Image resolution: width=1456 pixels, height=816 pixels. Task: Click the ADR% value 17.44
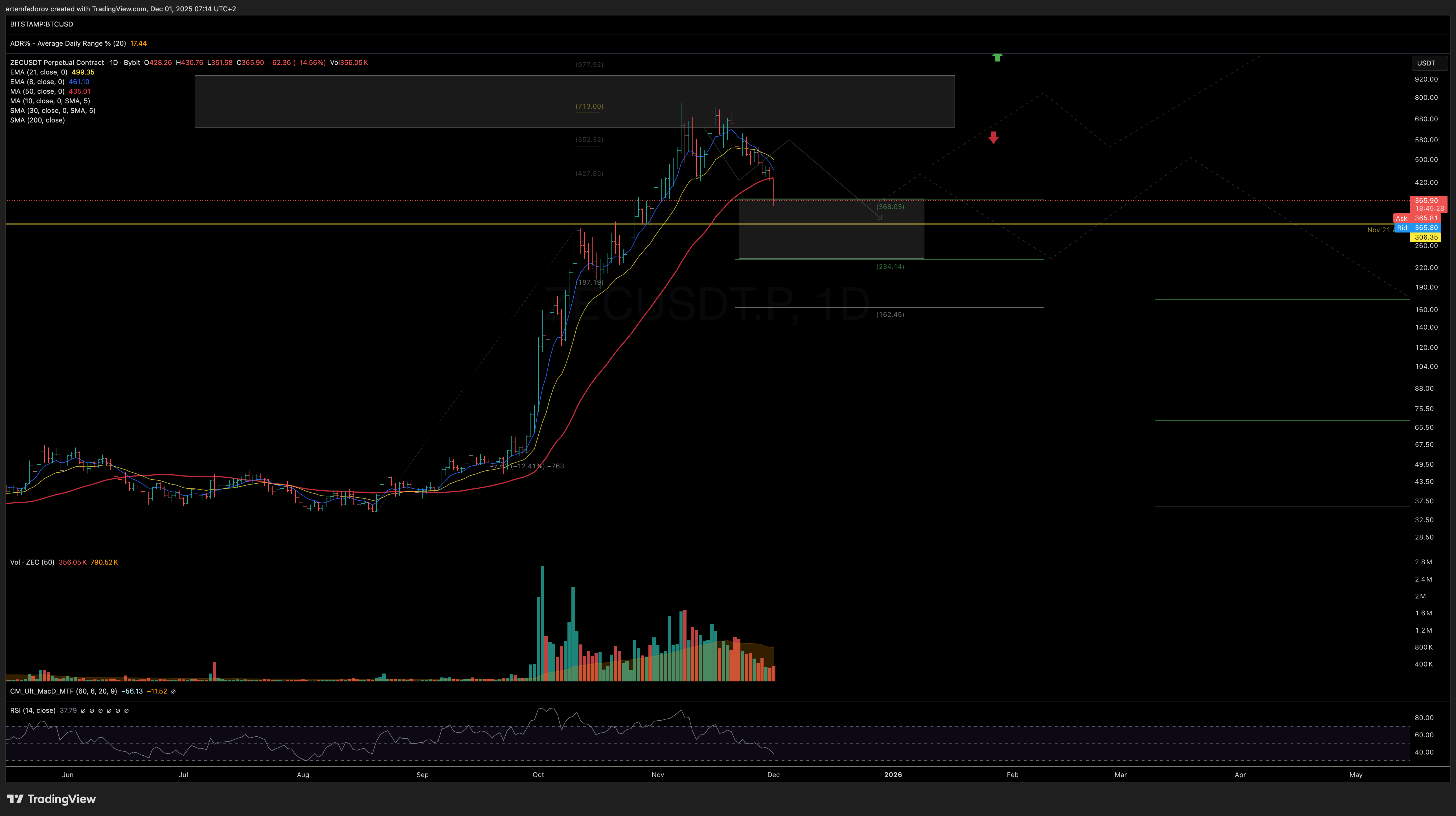pos(139,43)
